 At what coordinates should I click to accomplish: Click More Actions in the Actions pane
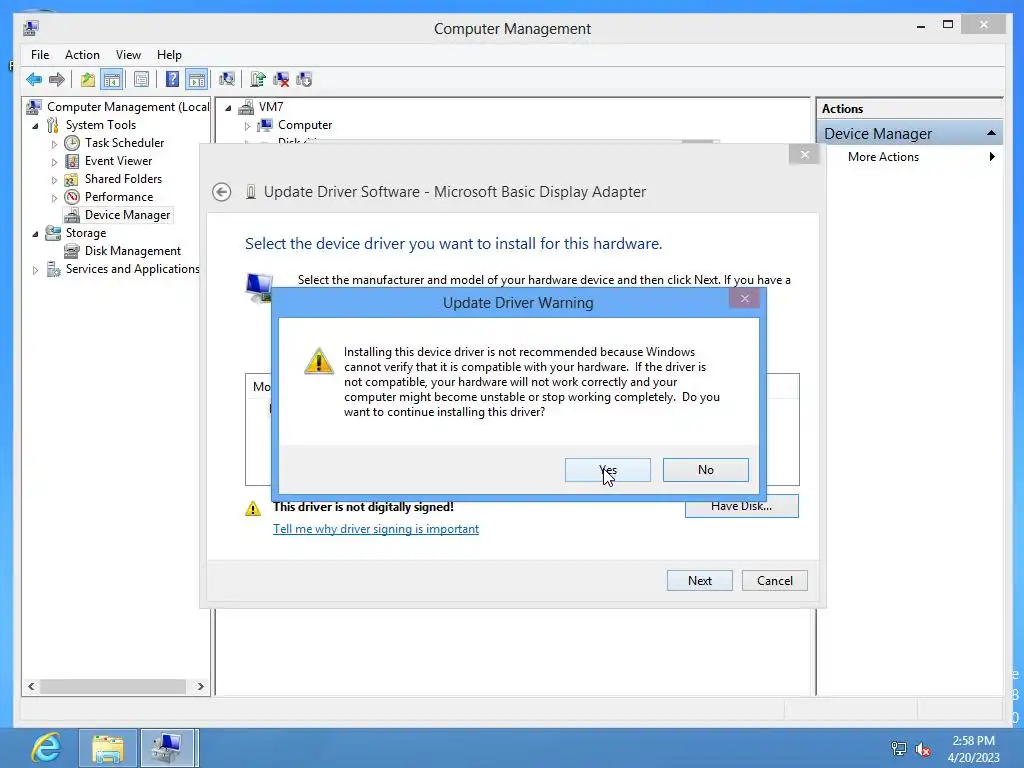pyautogui.click(x=883, y=157)
